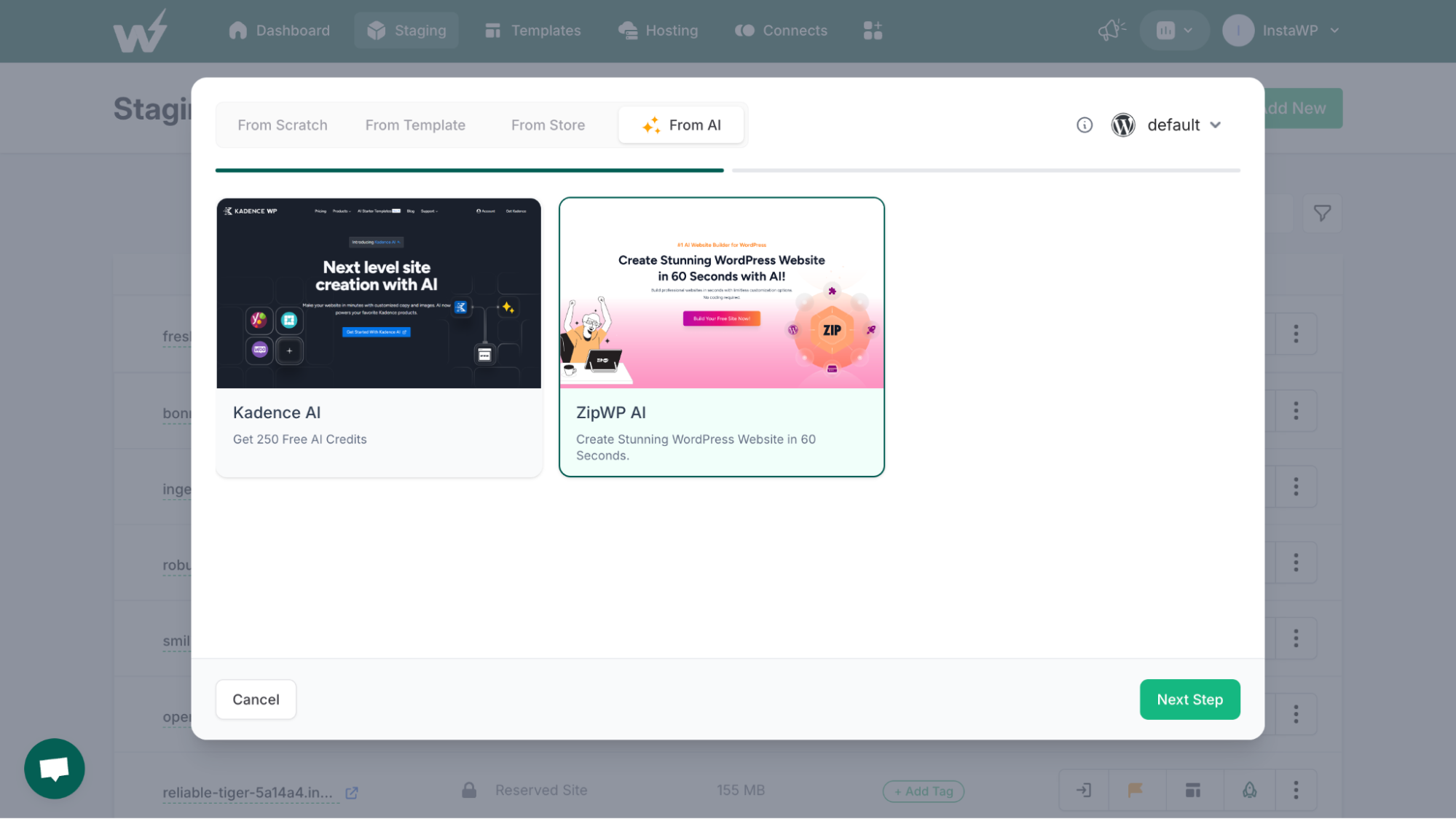
Task: Click the WordPress logo icon in modal
Action: pos(1123,125)
